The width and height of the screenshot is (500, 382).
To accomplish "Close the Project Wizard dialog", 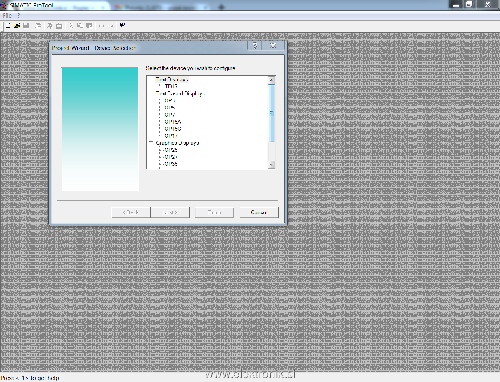I will point(273,46).
